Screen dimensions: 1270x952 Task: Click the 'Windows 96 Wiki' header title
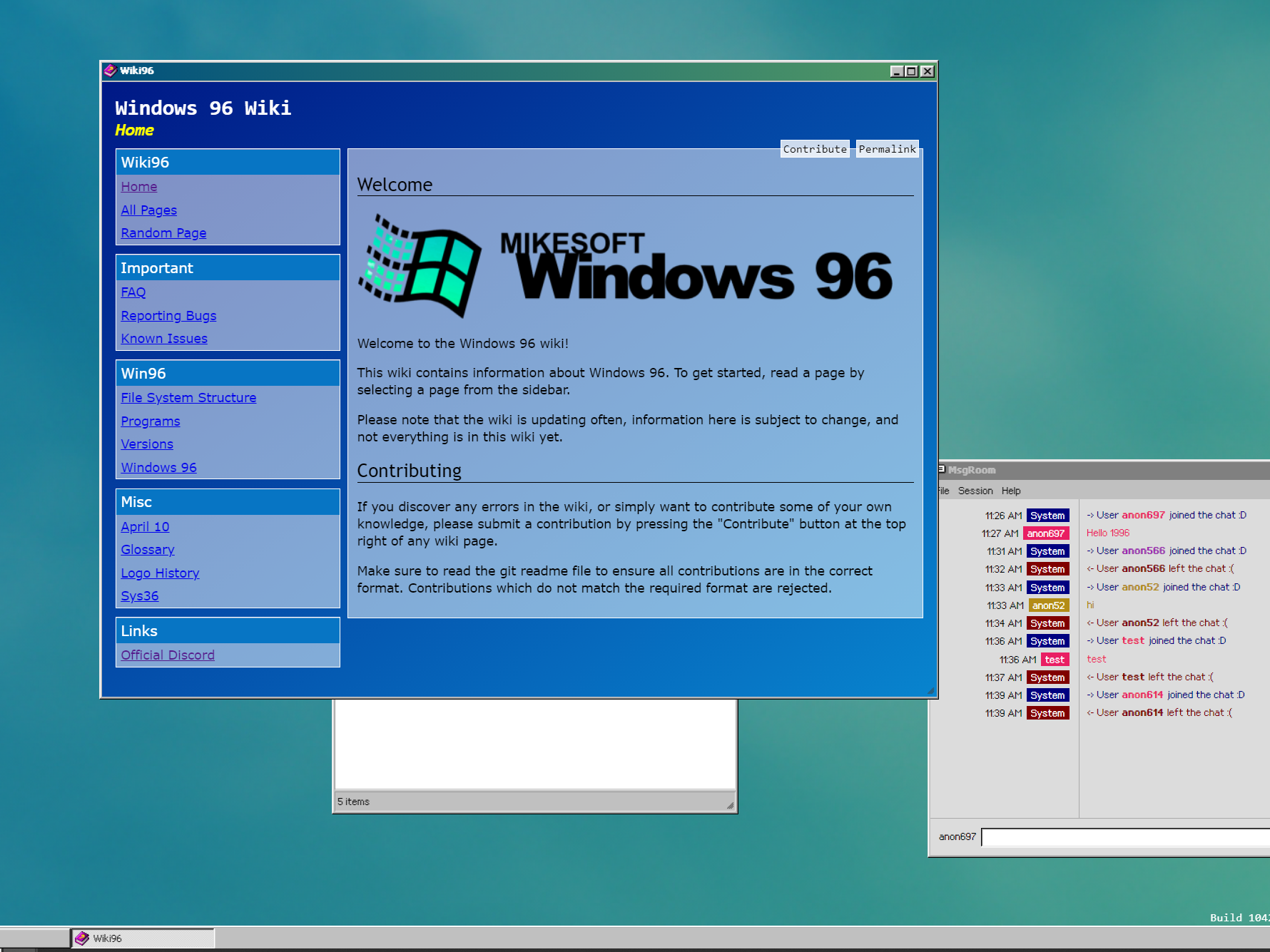pos(203,108)
